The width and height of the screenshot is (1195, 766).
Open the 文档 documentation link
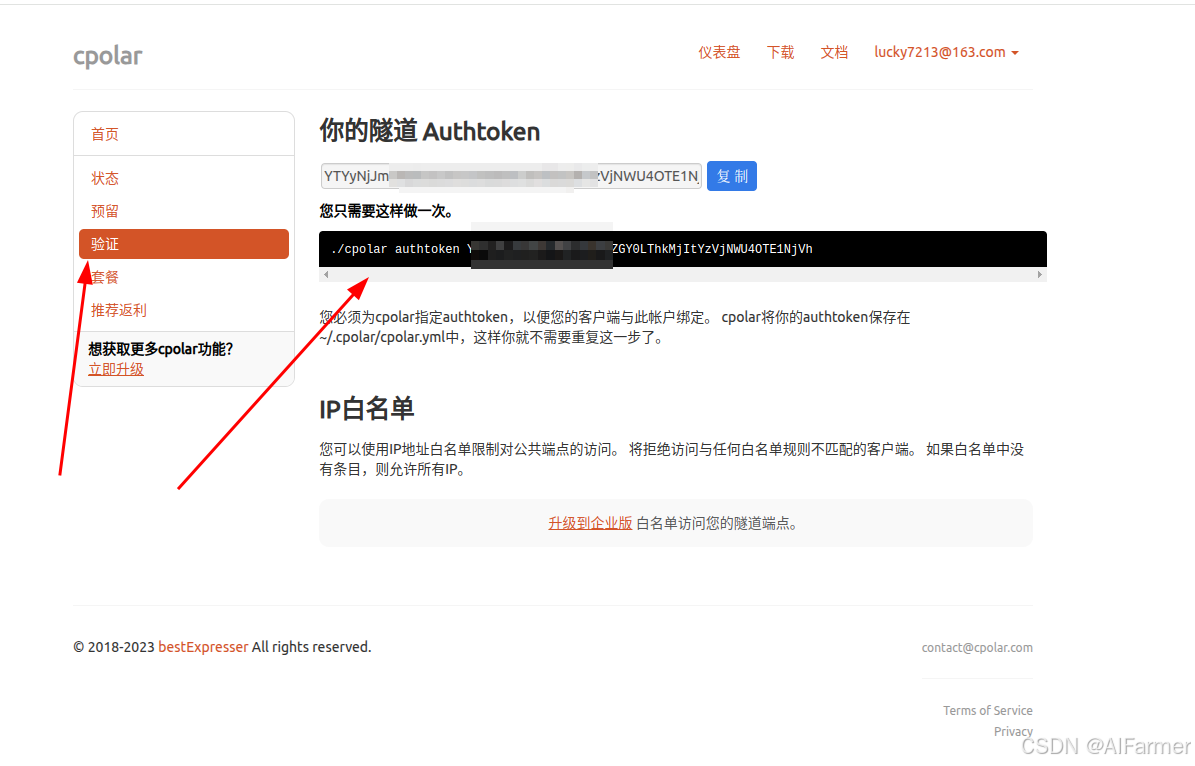point(834,53)
